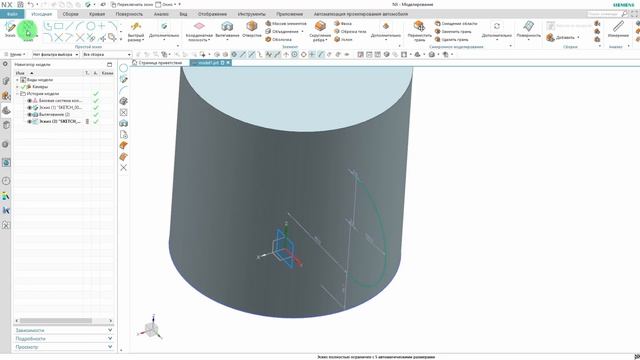Click the Chamfer (Фаска) command
This screenshot has height=360, width=640.
343,23
